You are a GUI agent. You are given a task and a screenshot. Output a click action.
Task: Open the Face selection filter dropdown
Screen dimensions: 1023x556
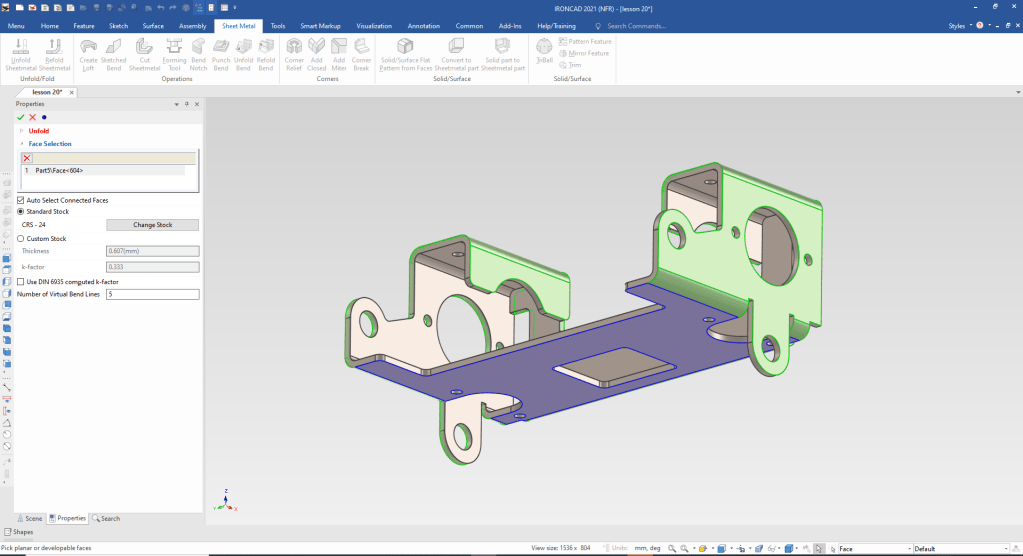(908, 549)
